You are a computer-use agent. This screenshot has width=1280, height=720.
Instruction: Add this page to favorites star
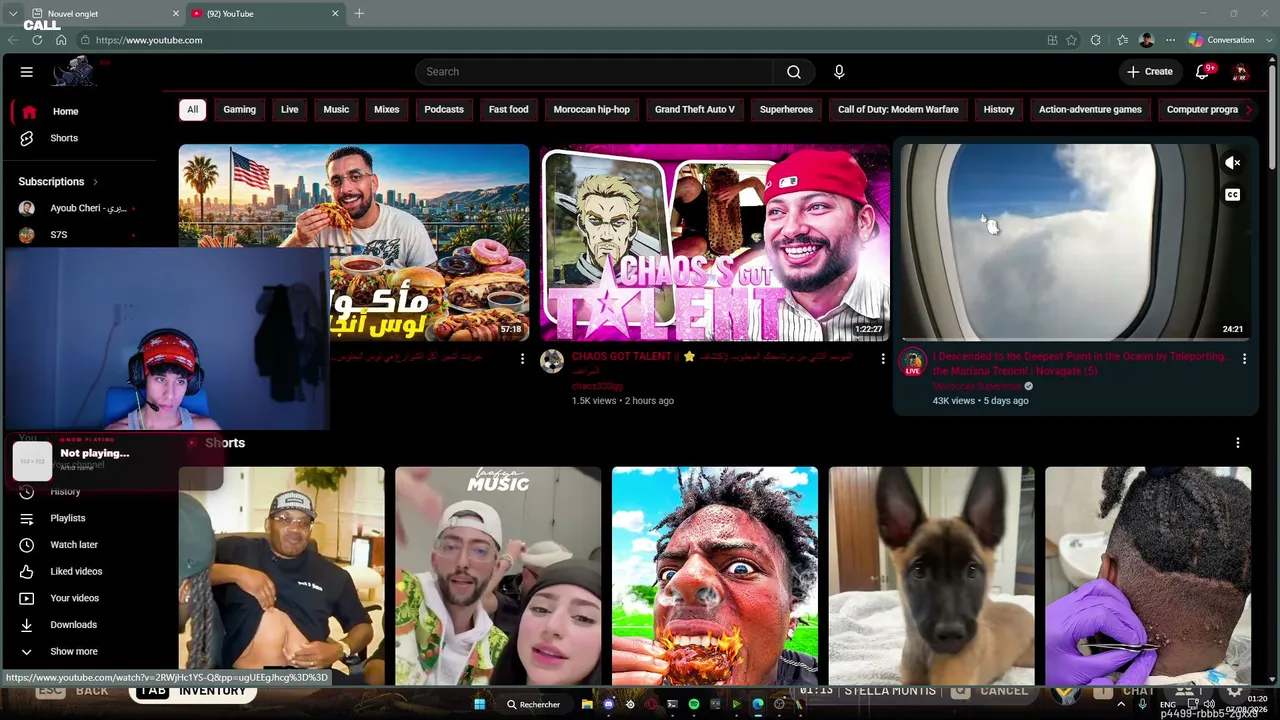coord(1072,40)
